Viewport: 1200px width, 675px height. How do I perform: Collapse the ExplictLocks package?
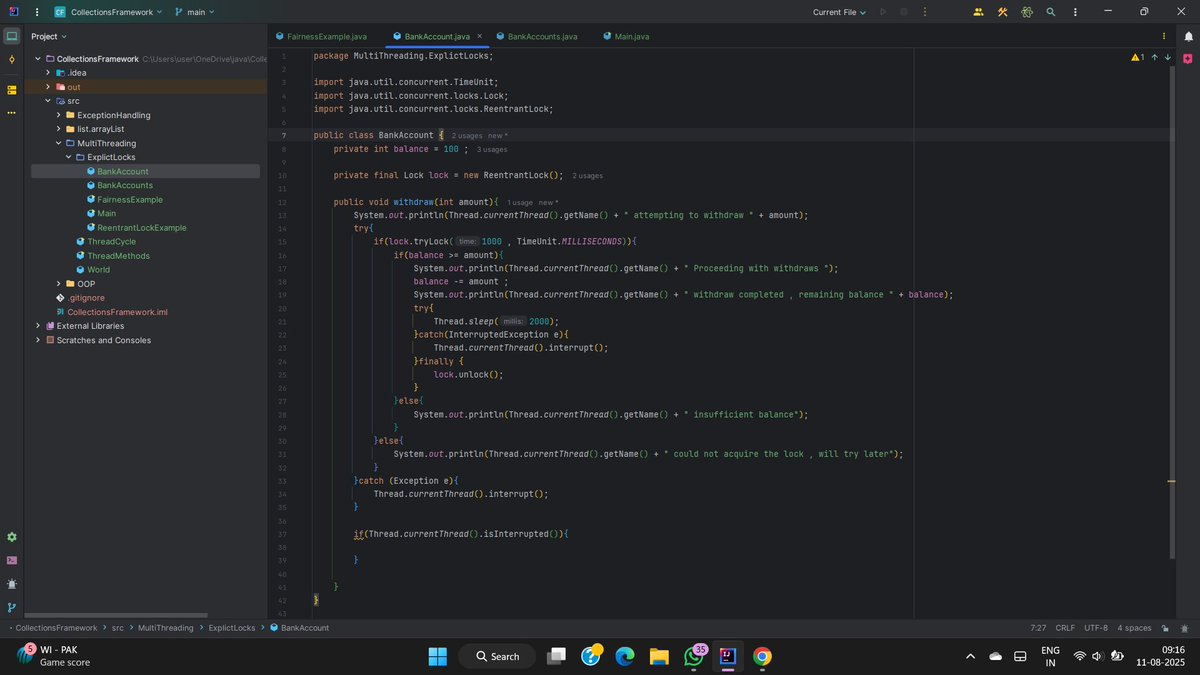pos(68,157)
